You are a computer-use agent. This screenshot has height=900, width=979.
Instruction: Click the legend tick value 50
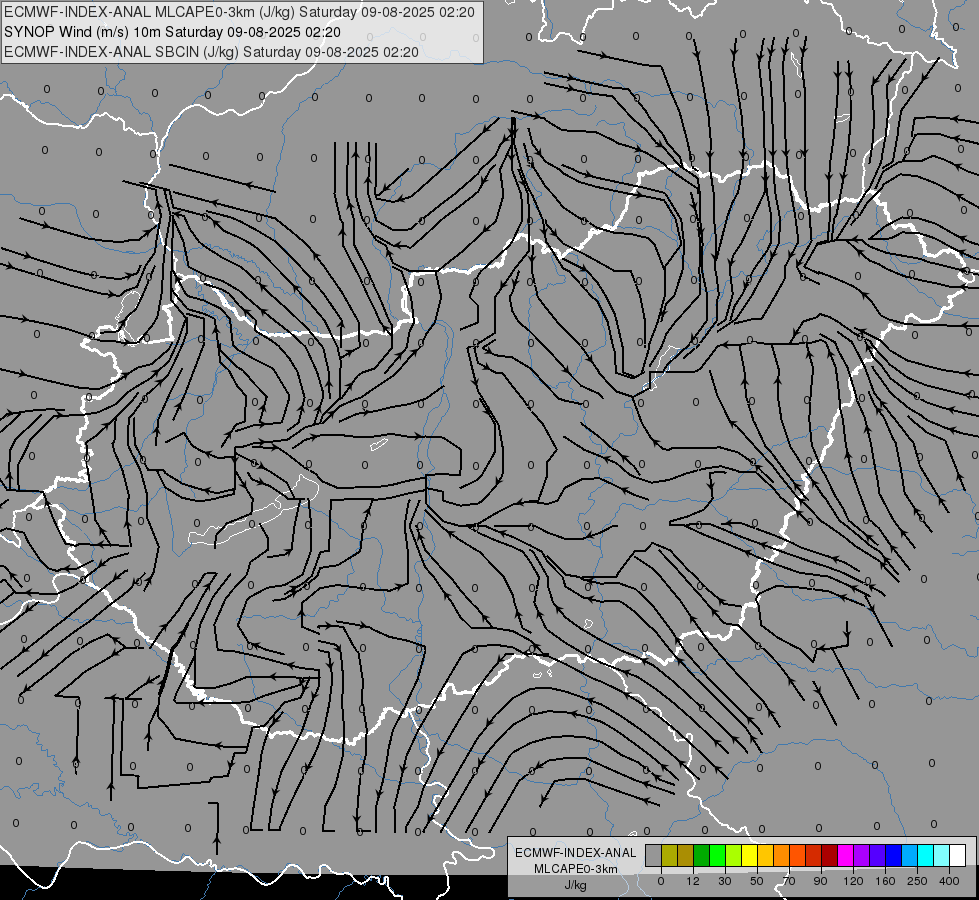pos(757,881)
